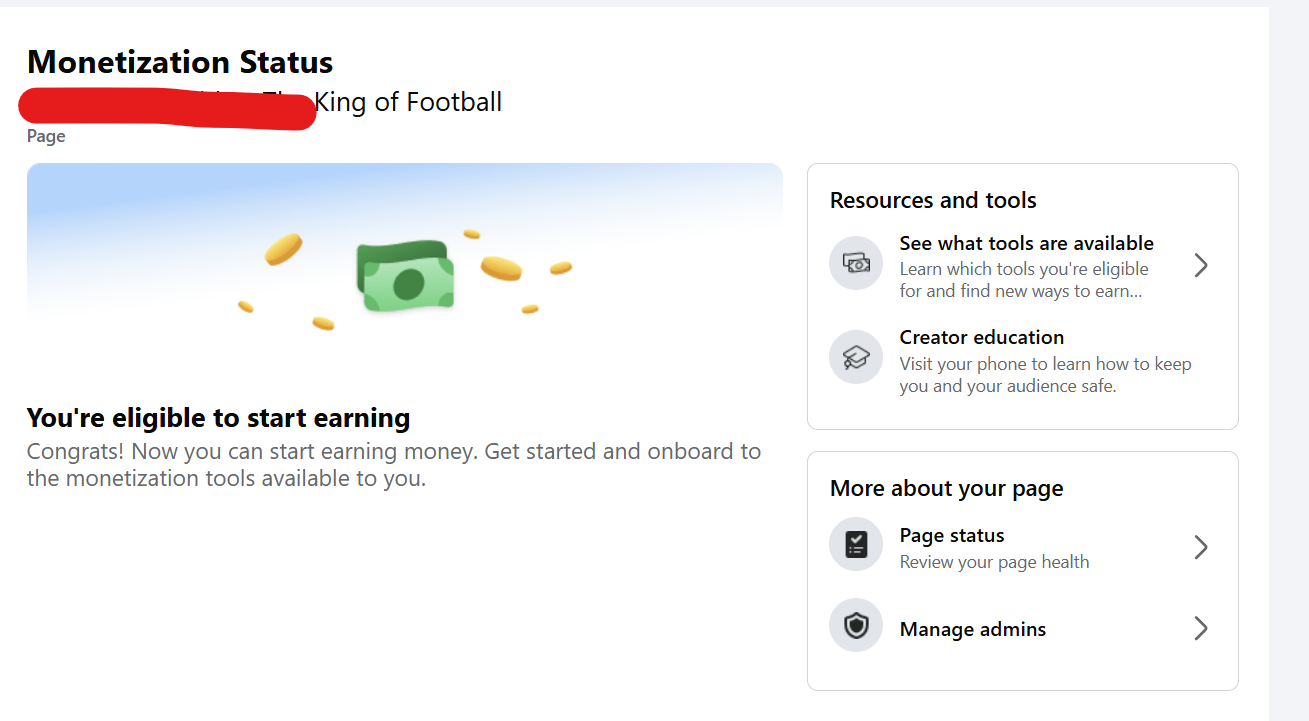Click the shield icon for Manage admins
Screen dimensions: 1309x721
click(856, 626)
